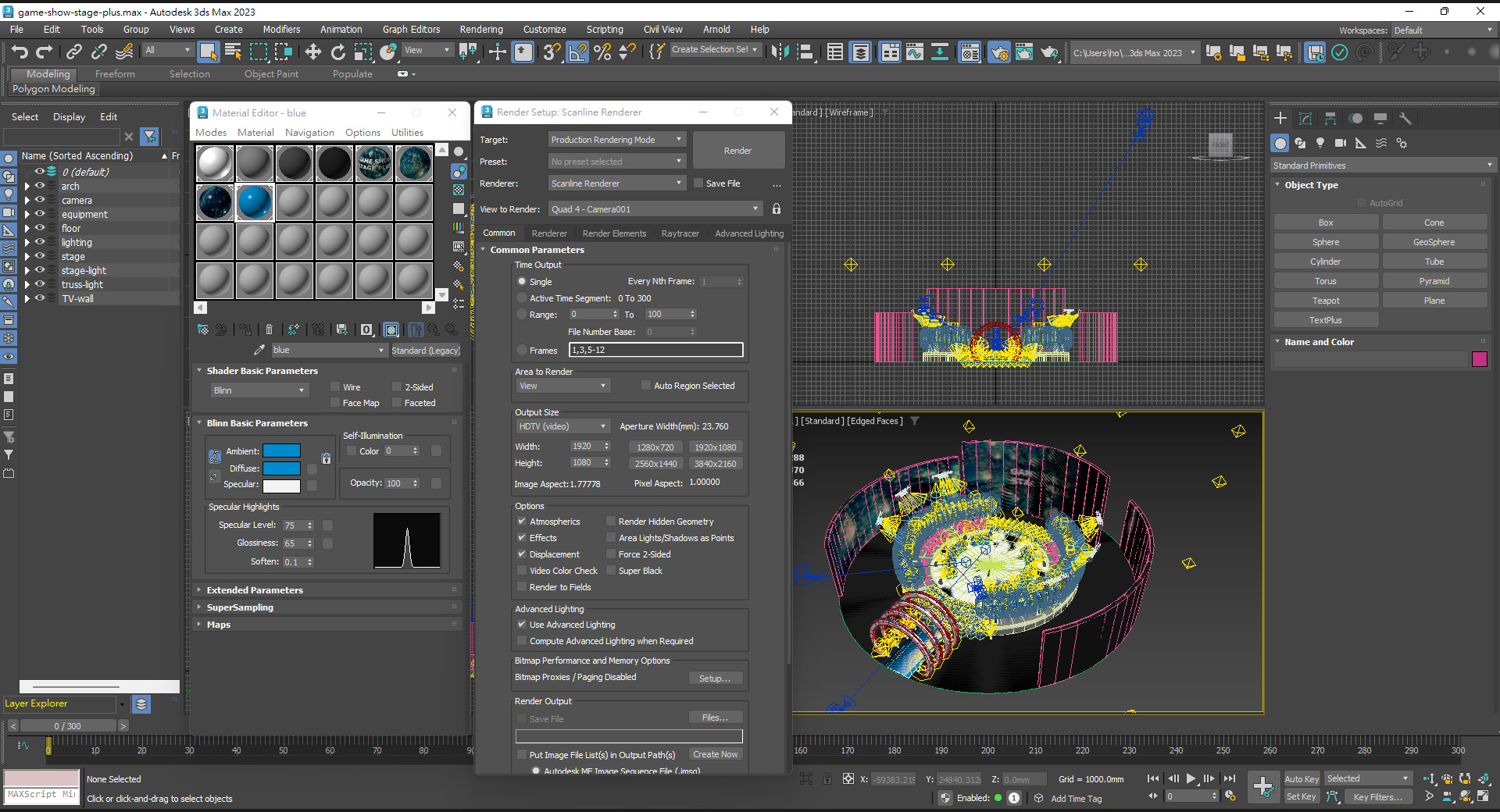The height and width of the screenshot is (812, 1500).
Task: Open the Hierarchy command panel tab
Action: 1330,119
